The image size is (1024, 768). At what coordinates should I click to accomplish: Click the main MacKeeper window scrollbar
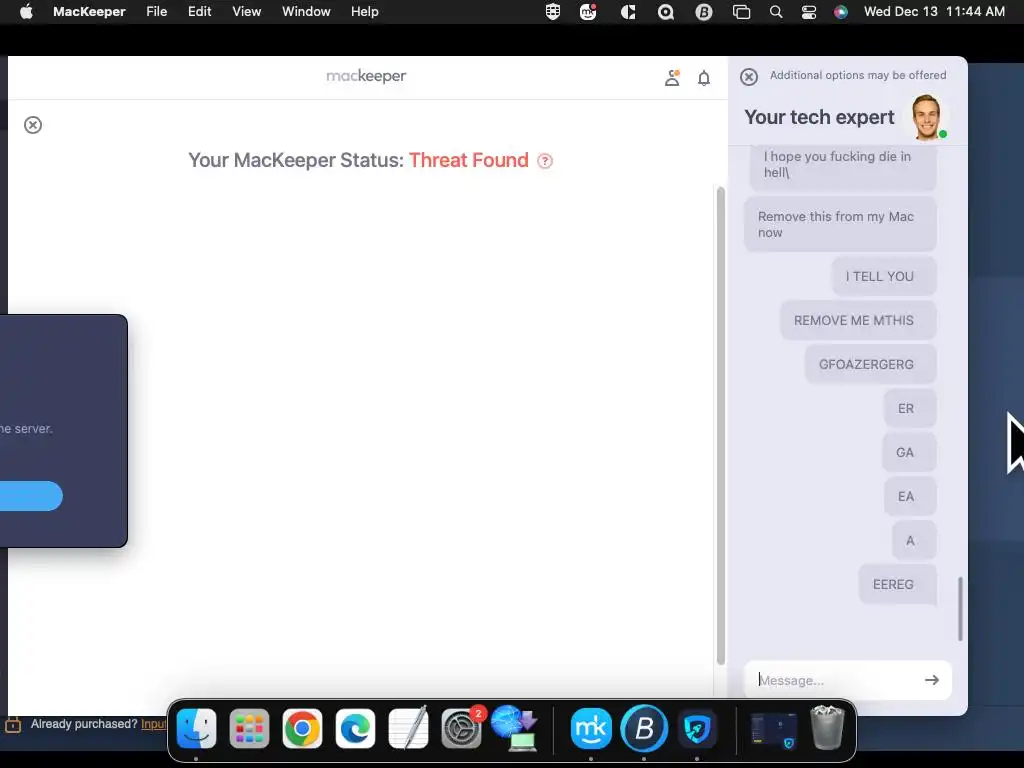click(721, 426)
